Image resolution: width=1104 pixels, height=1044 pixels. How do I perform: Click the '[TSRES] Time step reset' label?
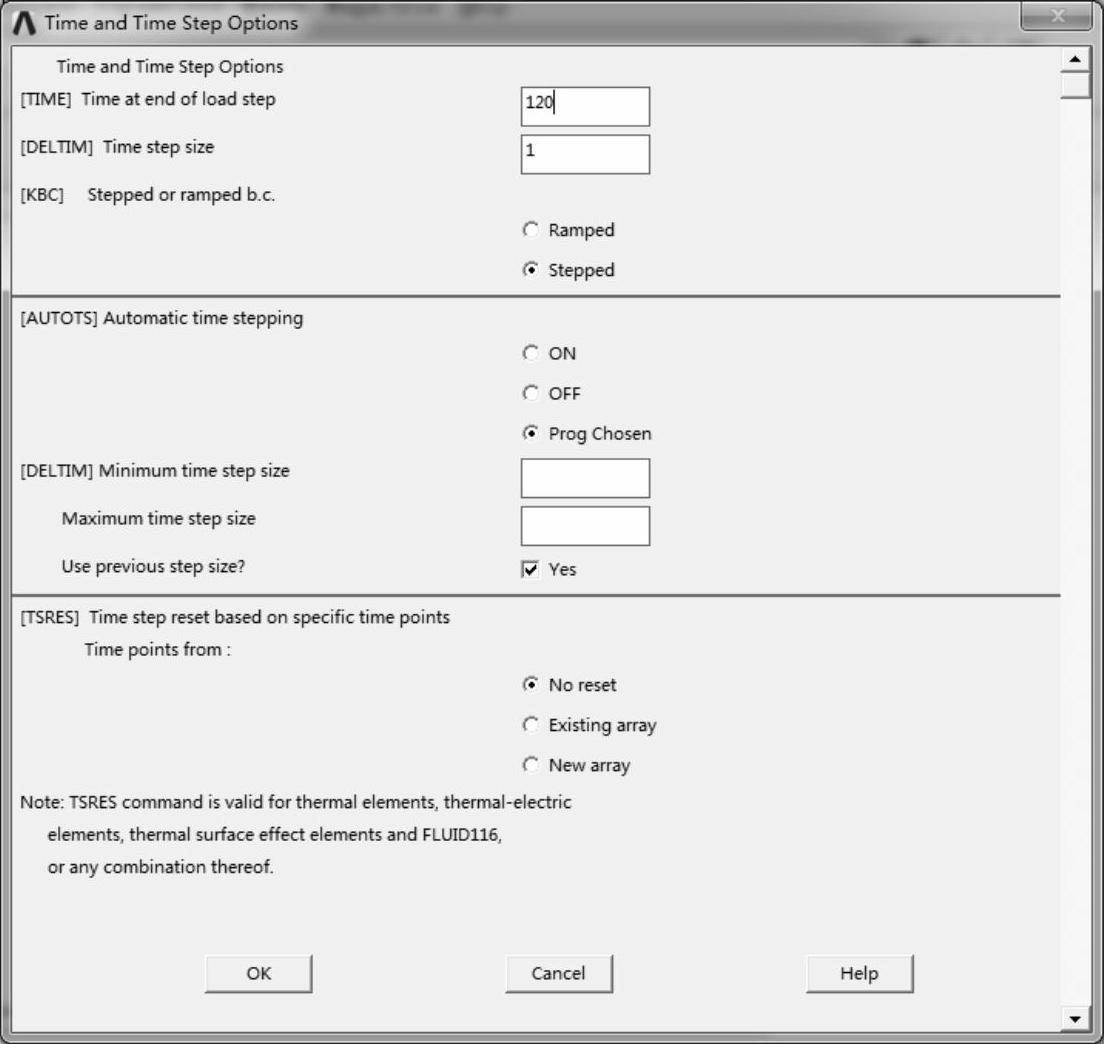tap(235, 617)
